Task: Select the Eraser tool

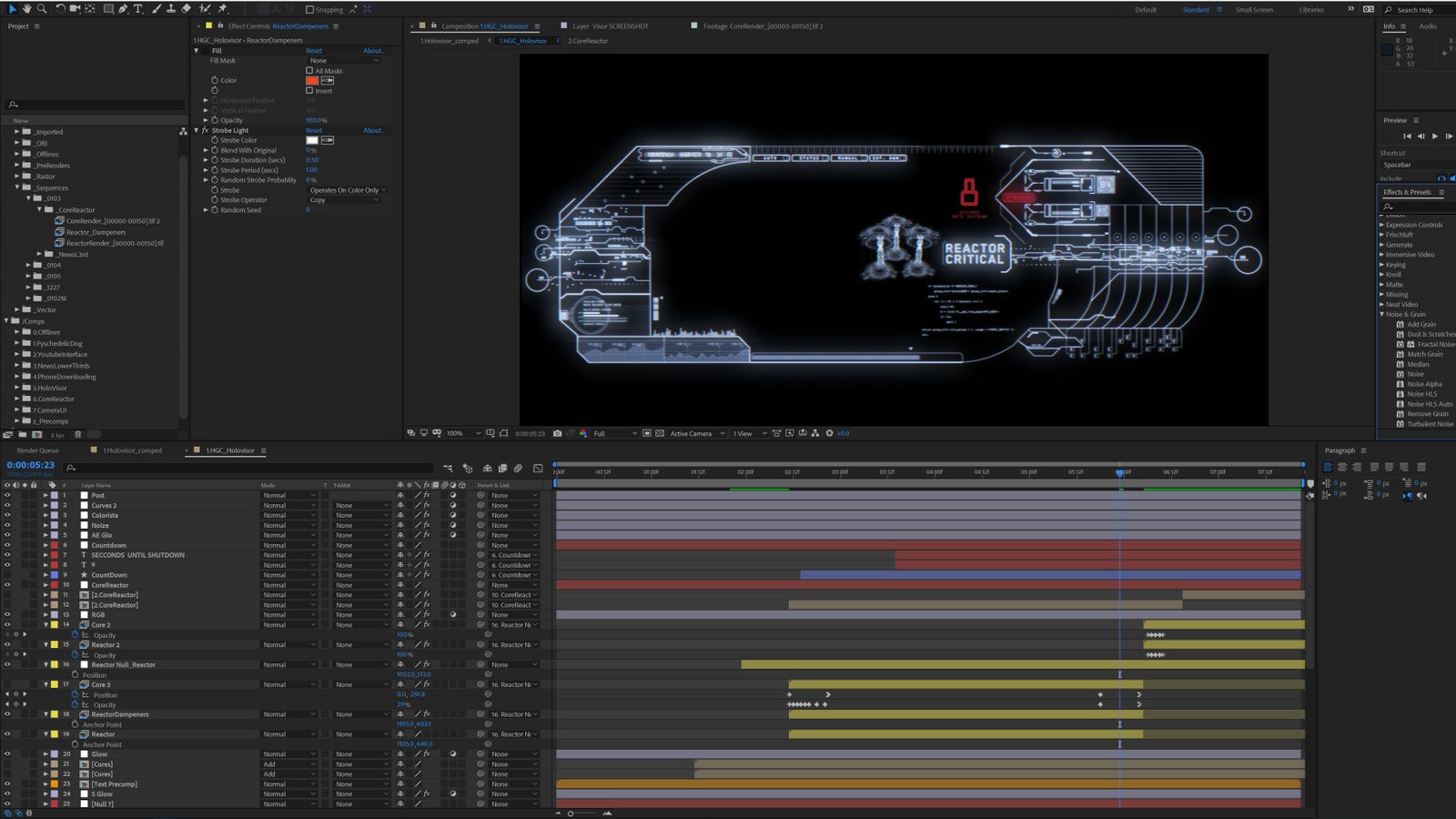Action: [186, 8]
